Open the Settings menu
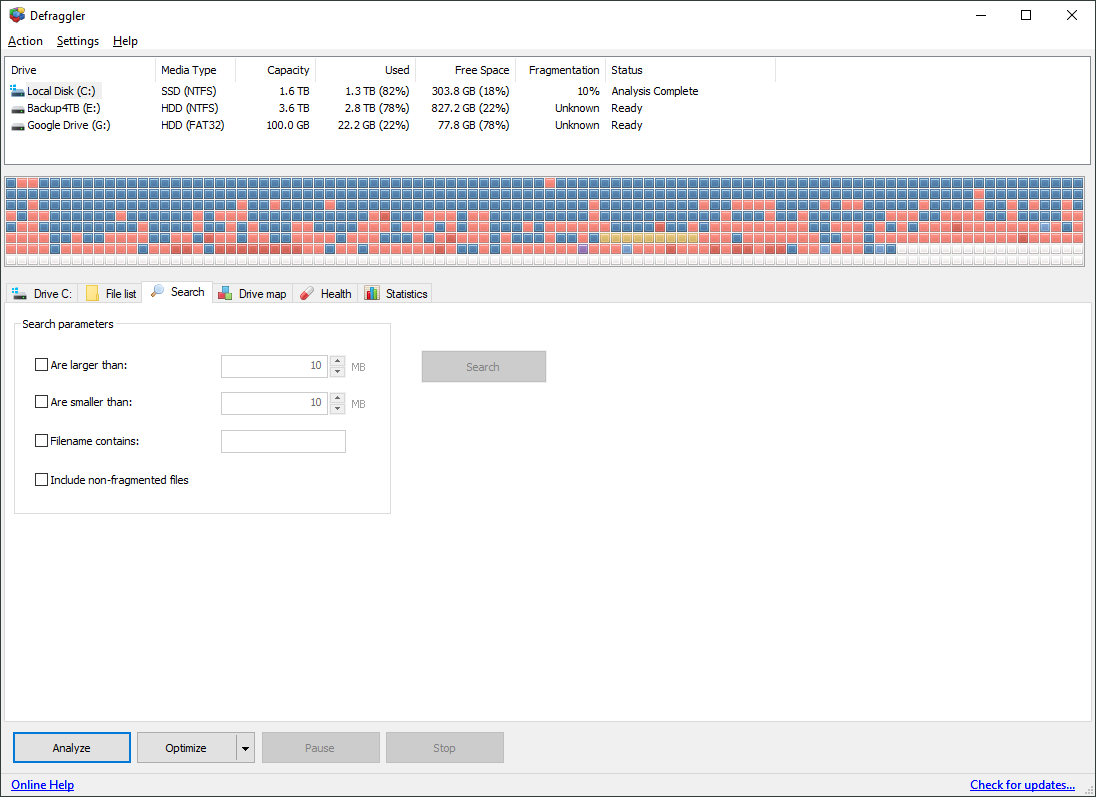The width and height of the screenshot is (1096, 797). click(78, 41)
